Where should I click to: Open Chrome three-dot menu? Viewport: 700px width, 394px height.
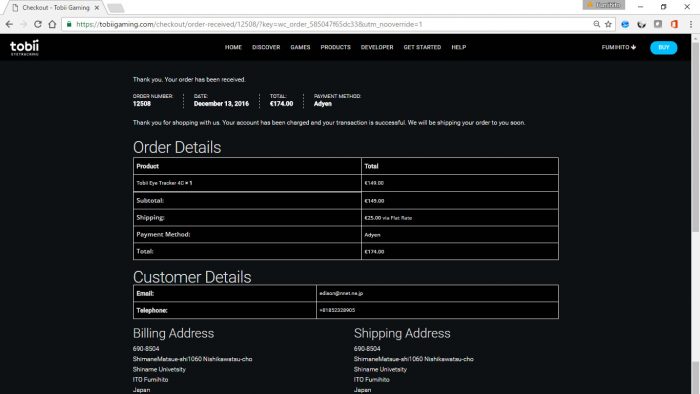pyautogui.click(x=691, y=24)
